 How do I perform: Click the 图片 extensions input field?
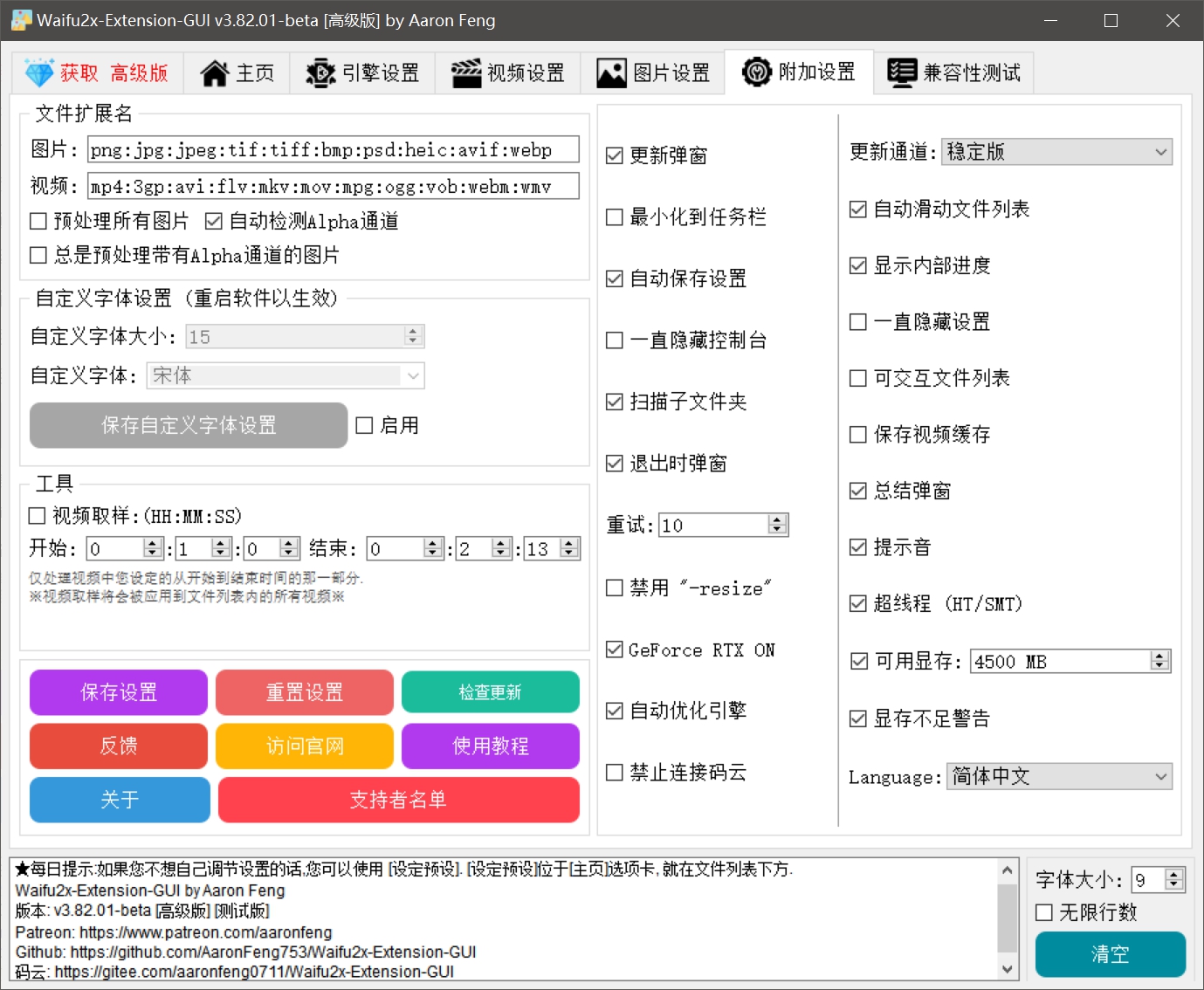(x=334, y=150)
